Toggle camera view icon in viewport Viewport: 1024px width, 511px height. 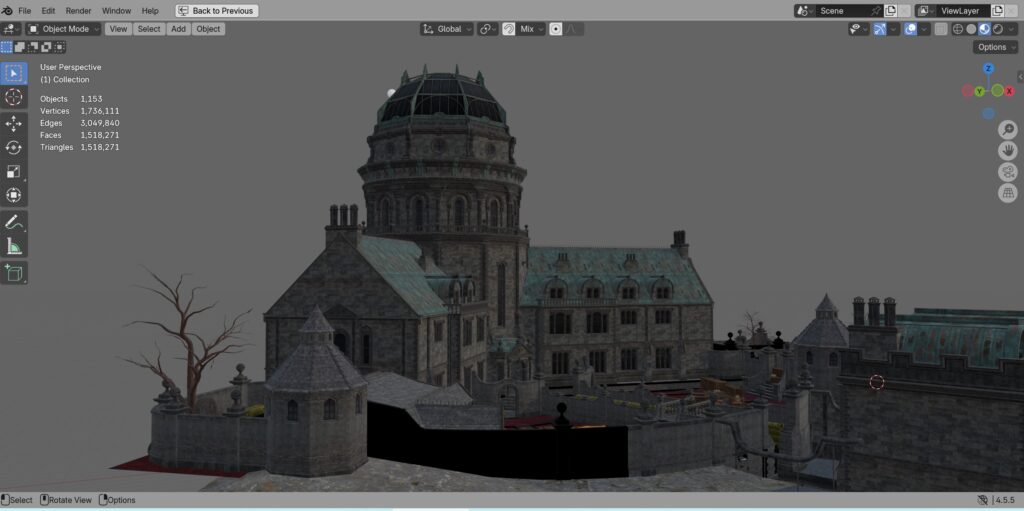coord(1008,172)
